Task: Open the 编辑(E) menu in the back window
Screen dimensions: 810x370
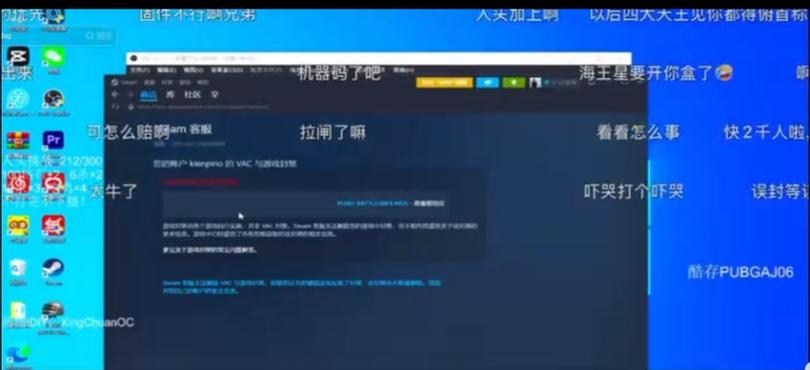Action: pyautogui.click(x=166, y=70)
